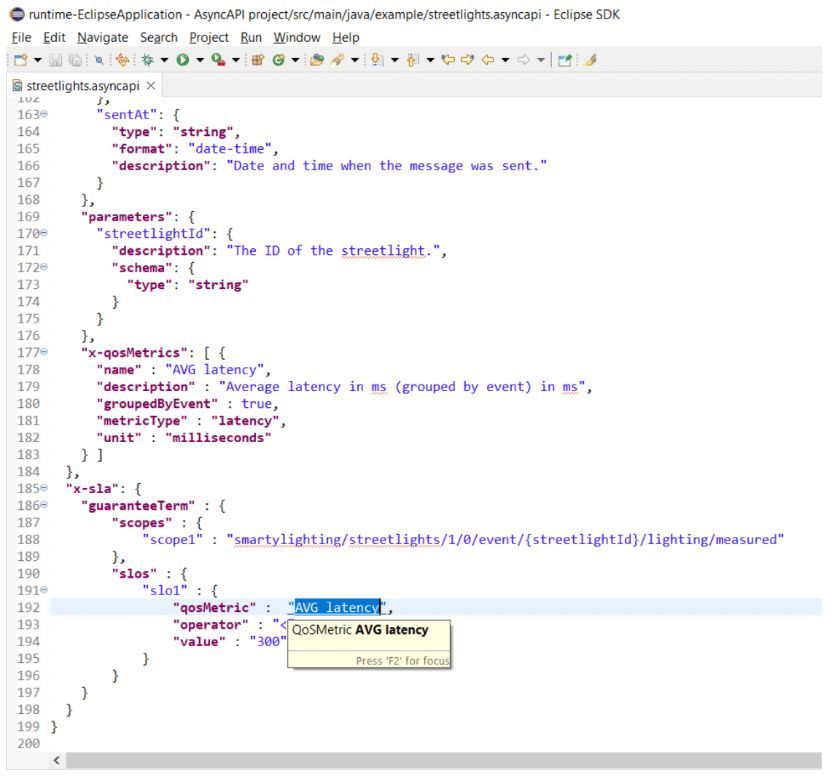This screenshot has height=776, width=833.
Task: Click the Run with Coverage icon
Action: (x=218, y=60)
